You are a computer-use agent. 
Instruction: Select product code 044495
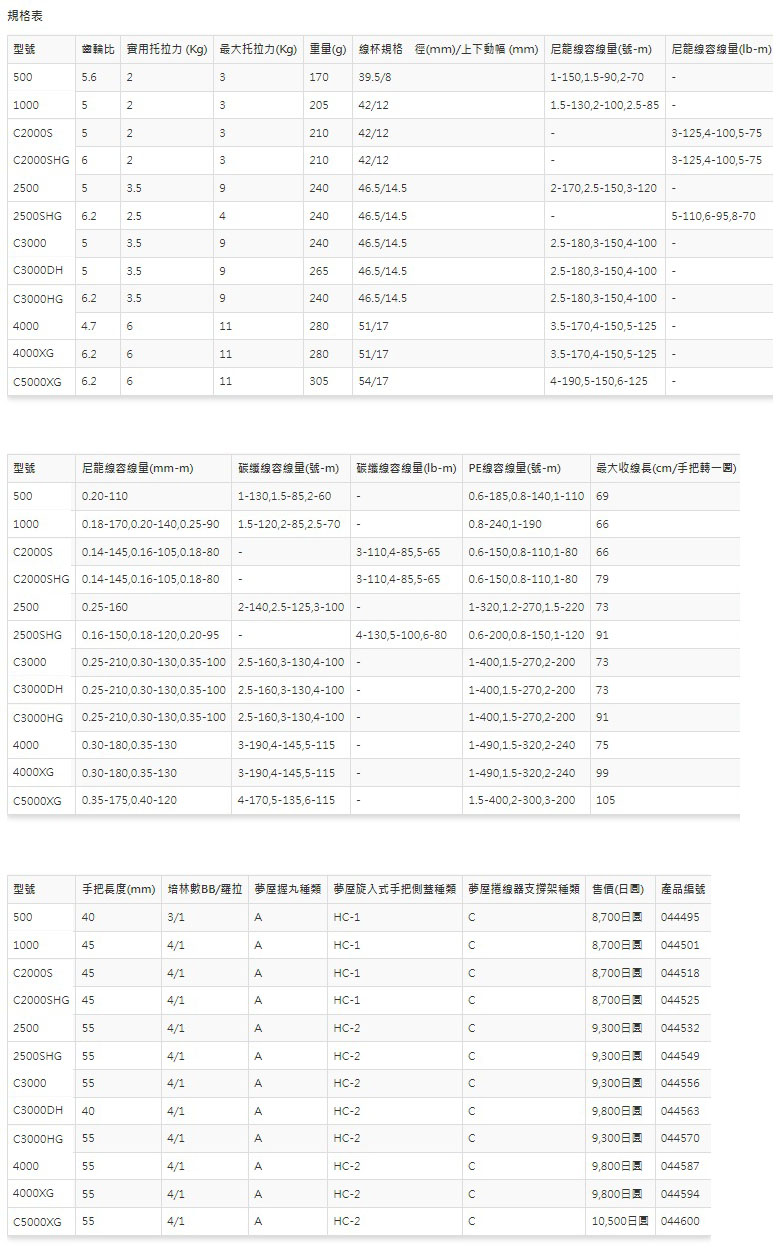coord(680,916)
